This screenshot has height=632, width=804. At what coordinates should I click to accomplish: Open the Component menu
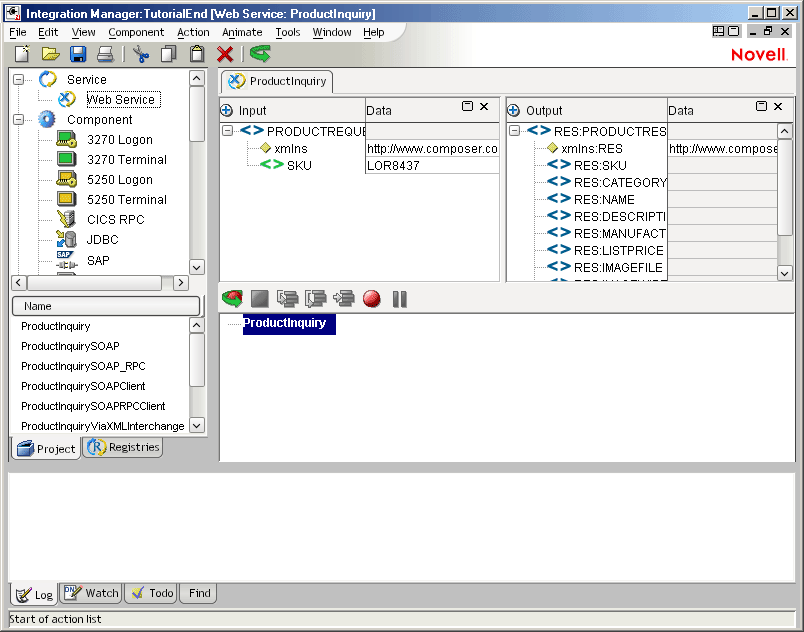click(x=136, y=32)
